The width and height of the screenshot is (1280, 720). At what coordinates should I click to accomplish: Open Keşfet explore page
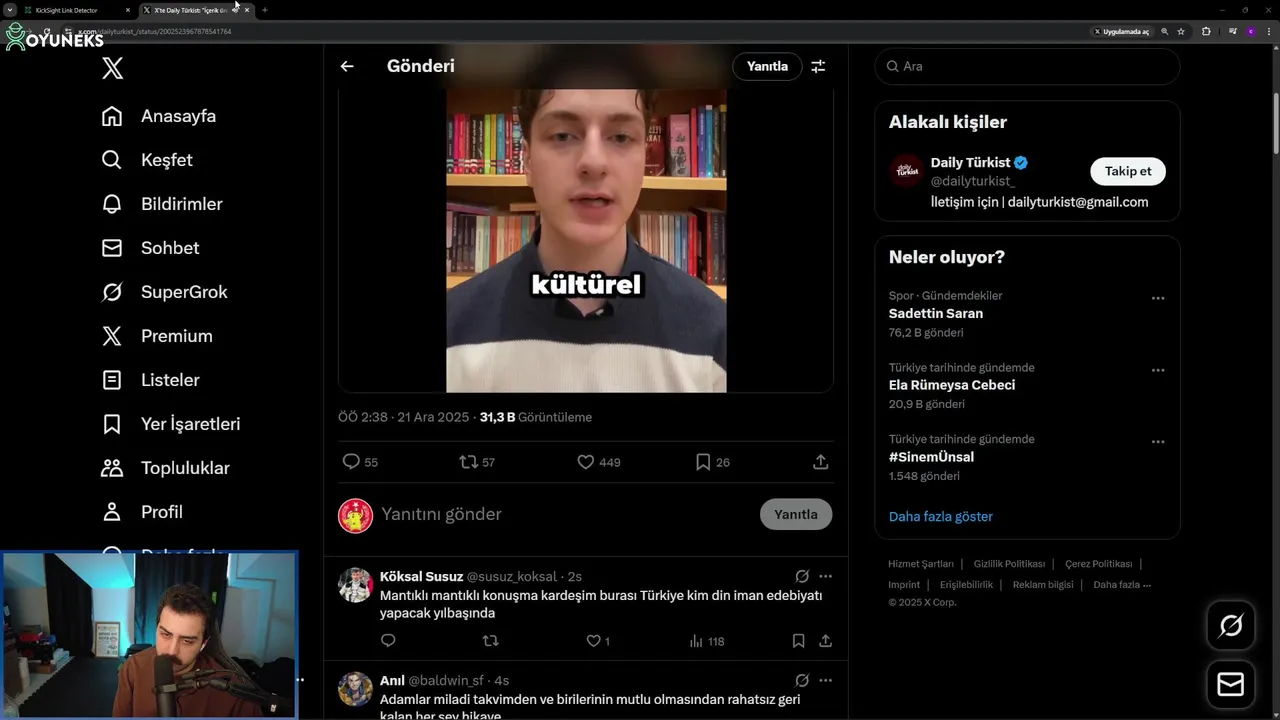click(147, 160)
